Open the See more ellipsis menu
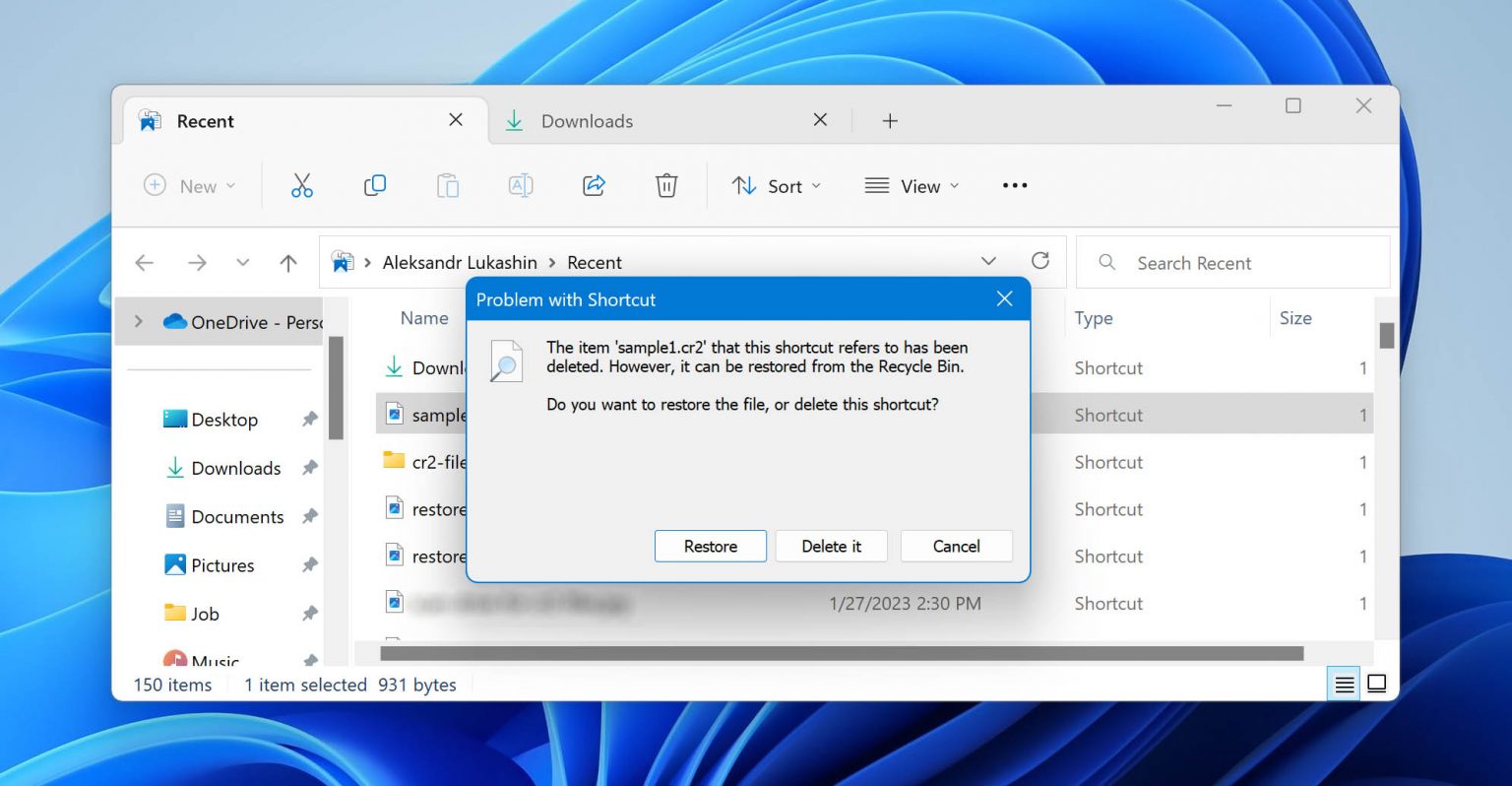 1014,185
